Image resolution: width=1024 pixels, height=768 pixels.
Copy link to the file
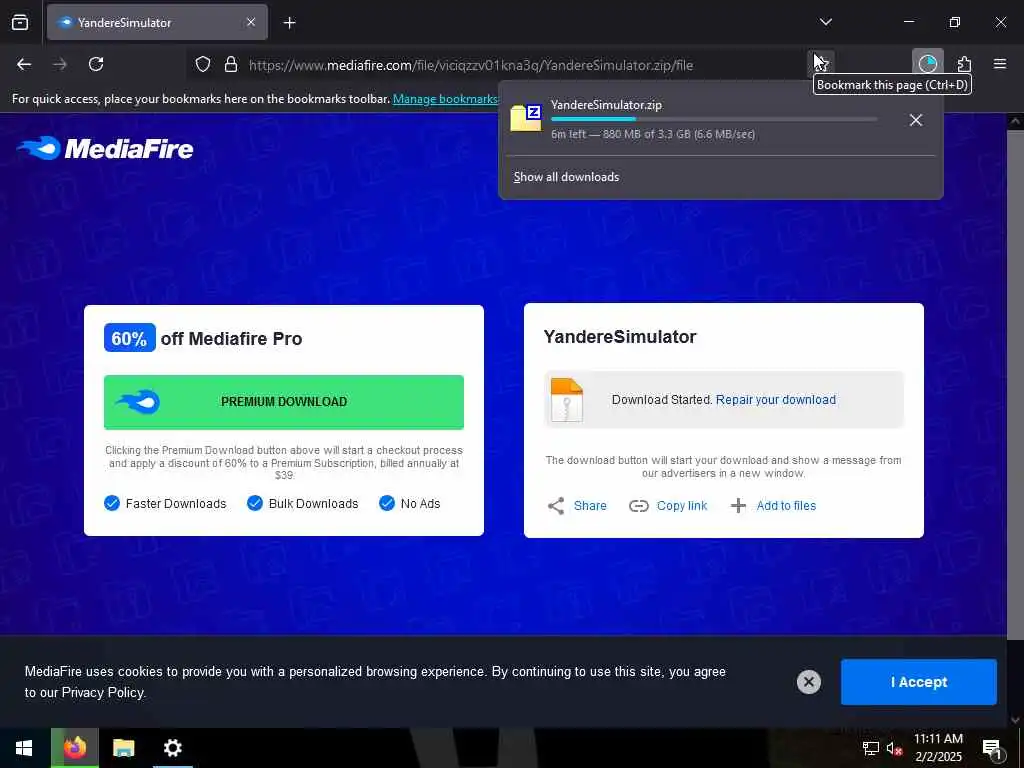pos(682,505)
